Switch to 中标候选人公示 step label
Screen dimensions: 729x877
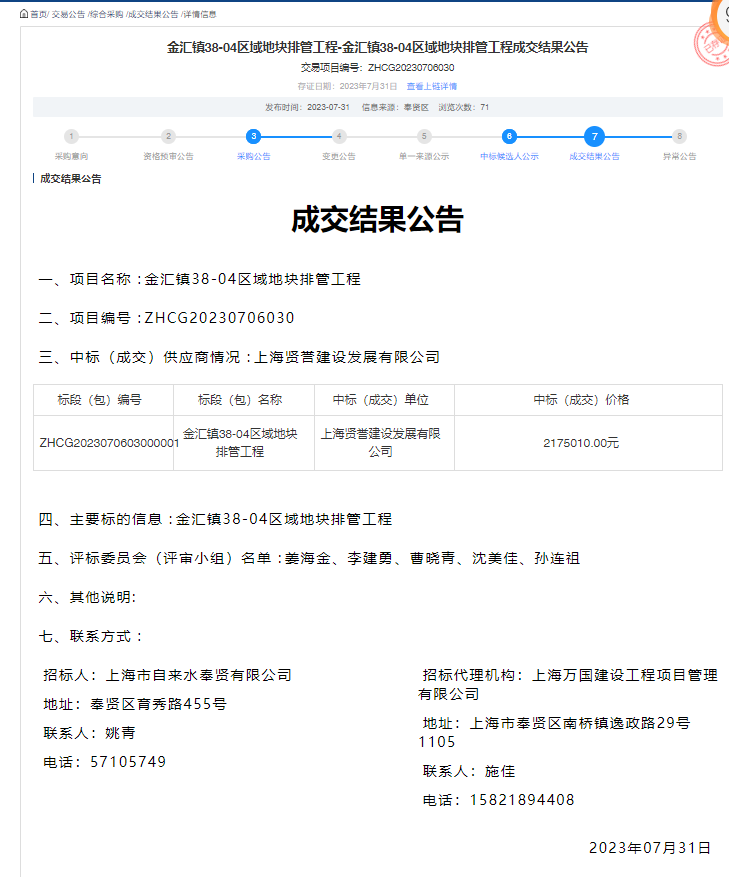(509, 157)
